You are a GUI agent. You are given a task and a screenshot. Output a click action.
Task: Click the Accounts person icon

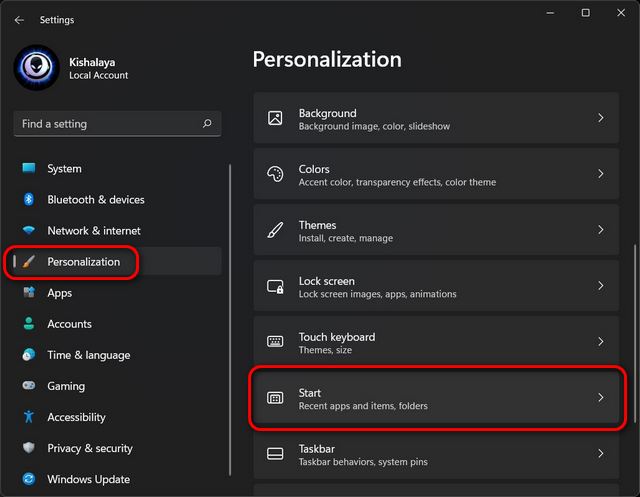(x=29, y=323)
